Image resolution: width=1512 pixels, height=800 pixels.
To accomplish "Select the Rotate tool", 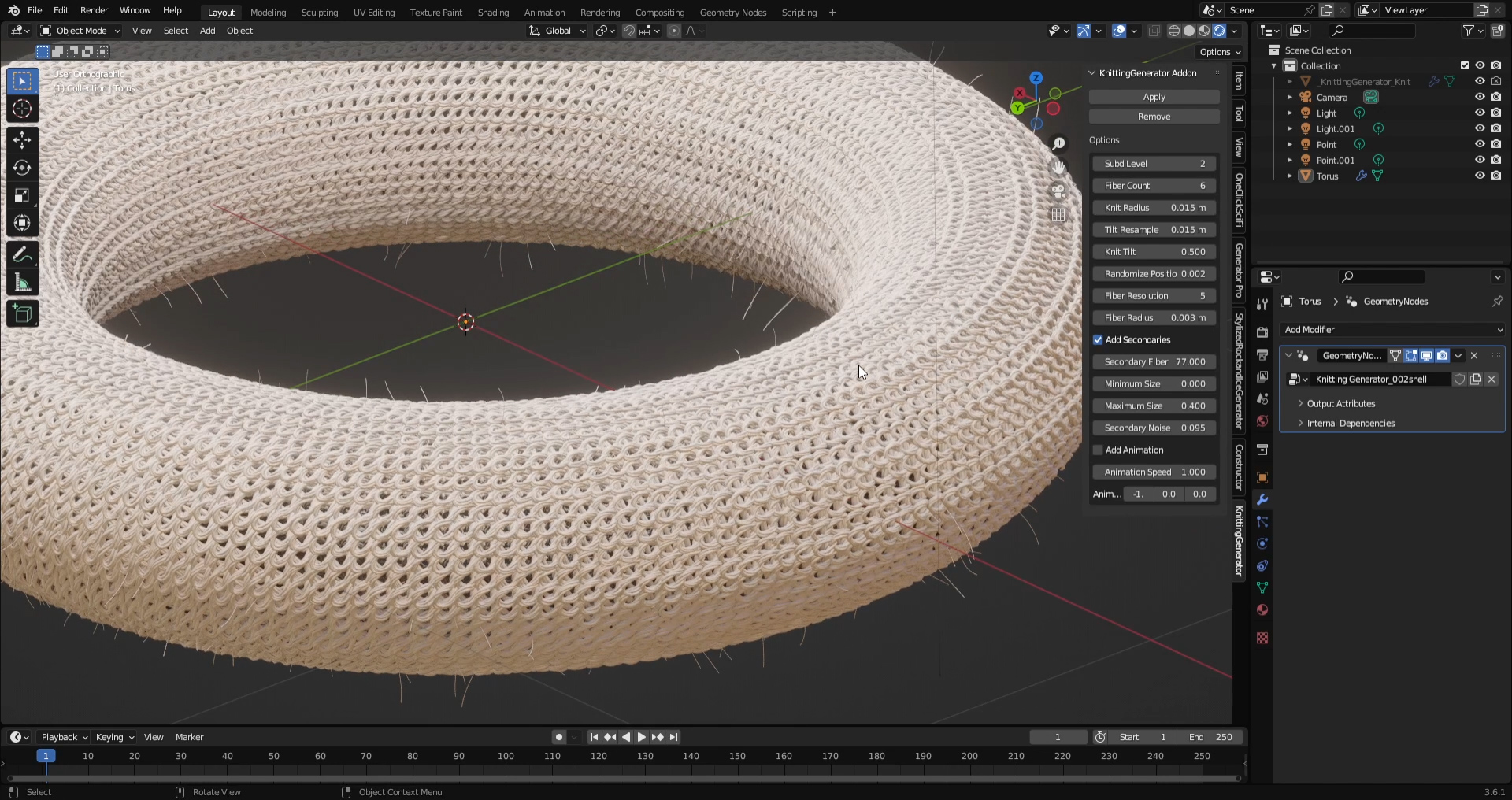I will pos(21,167).
